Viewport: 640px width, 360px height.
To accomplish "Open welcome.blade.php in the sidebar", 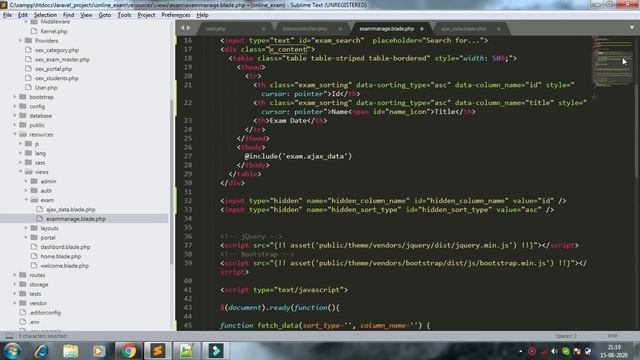I will (64, 266).
